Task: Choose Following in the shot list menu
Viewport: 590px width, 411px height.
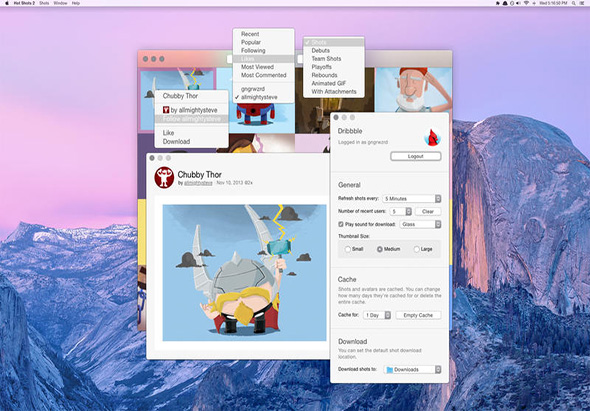Action: click(263, 50)
